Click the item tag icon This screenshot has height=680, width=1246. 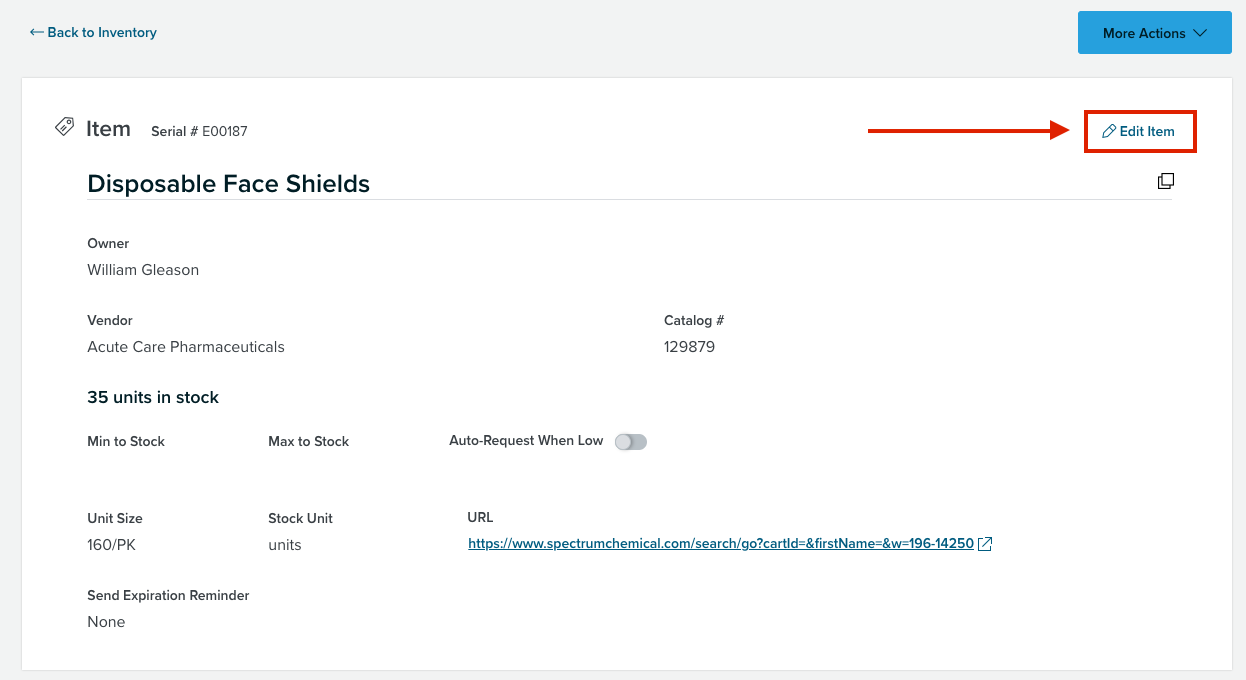[65, 127]
